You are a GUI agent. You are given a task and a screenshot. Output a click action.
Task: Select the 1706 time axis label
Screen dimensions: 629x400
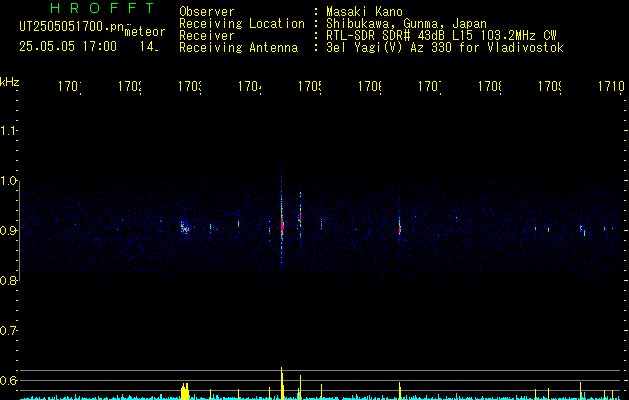tap(370, 86)
